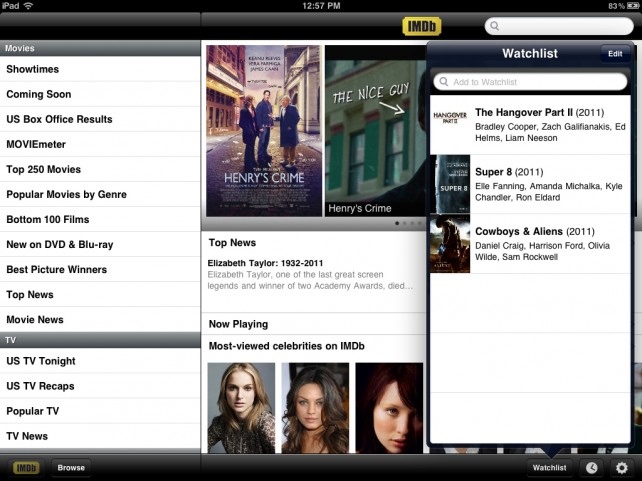642x481 pixels.
Task: Tap Elizabeth Taylor news summary text
Action: (310, 280)
